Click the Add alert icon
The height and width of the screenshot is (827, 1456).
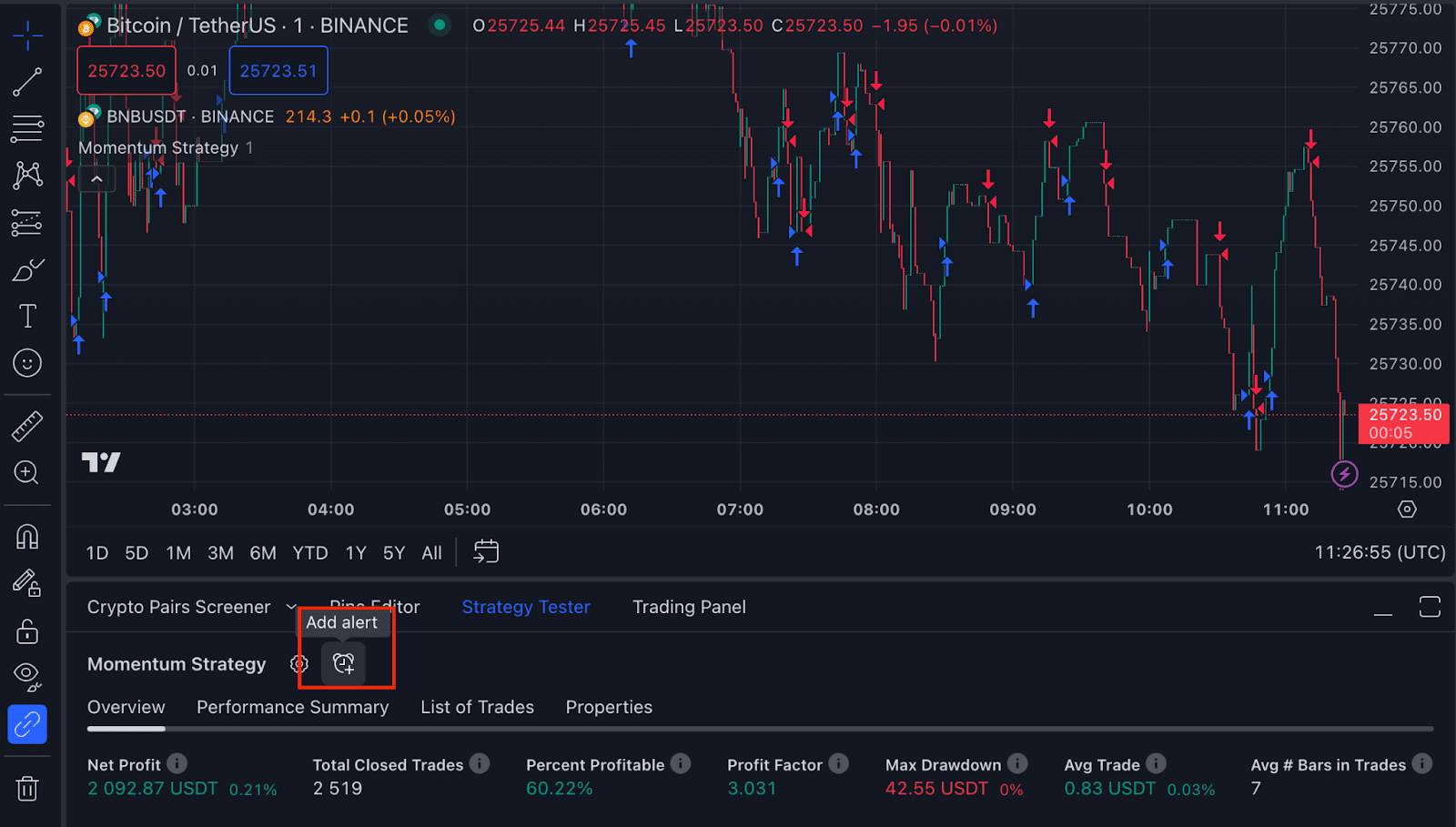343,664
